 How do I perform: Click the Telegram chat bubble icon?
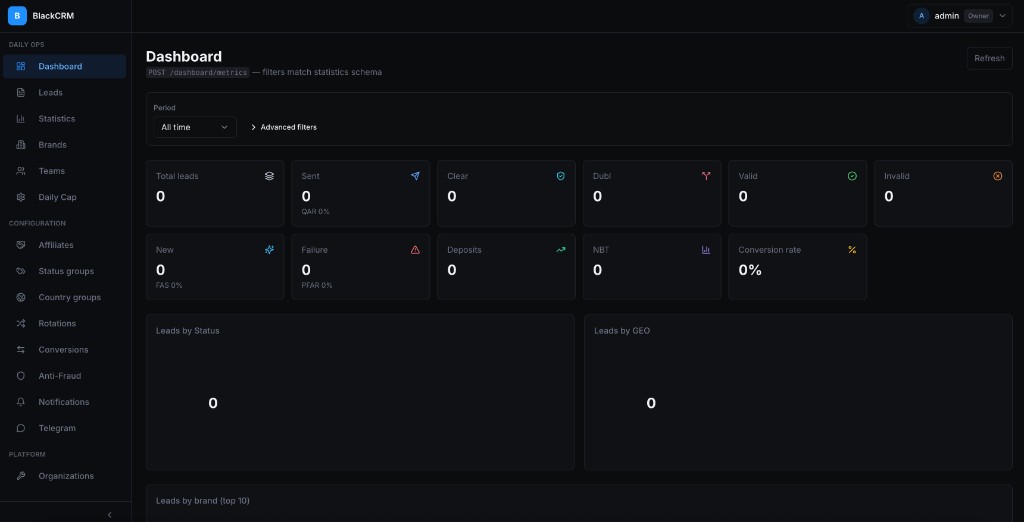[x=21, y=428]
